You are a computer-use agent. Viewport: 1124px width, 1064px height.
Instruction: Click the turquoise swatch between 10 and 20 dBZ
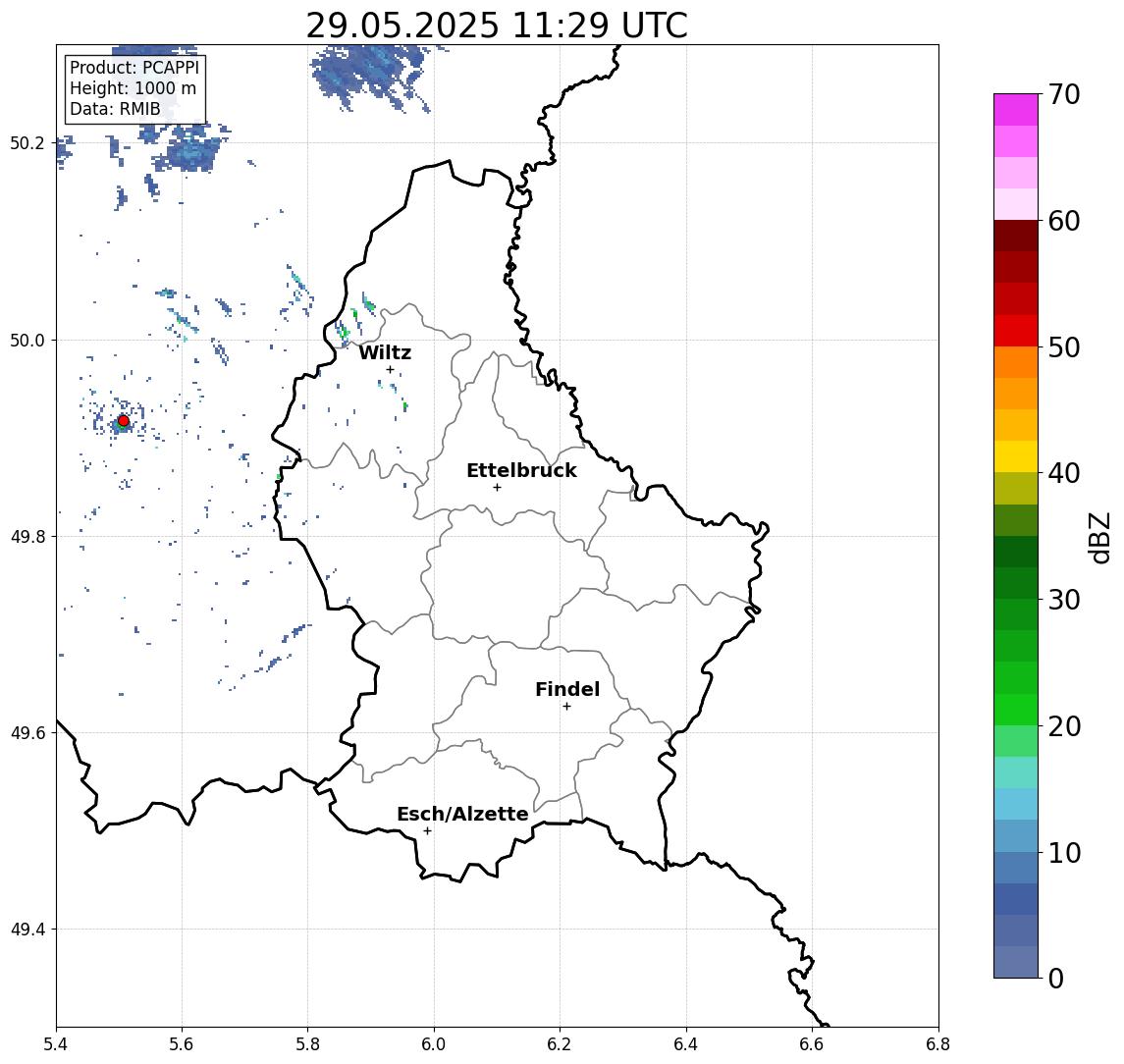(x=1016, y=772)
